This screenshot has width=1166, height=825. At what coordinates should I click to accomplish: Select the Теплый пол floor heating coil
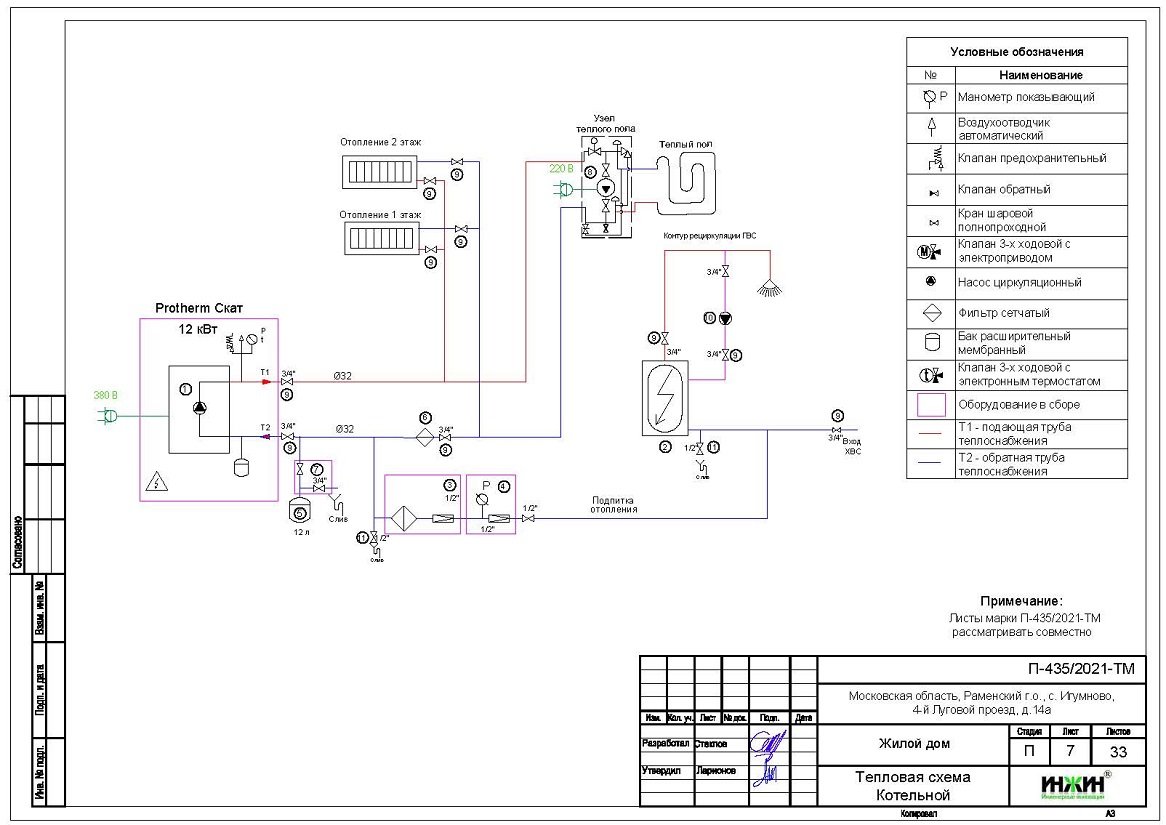(x=686, y=180)
